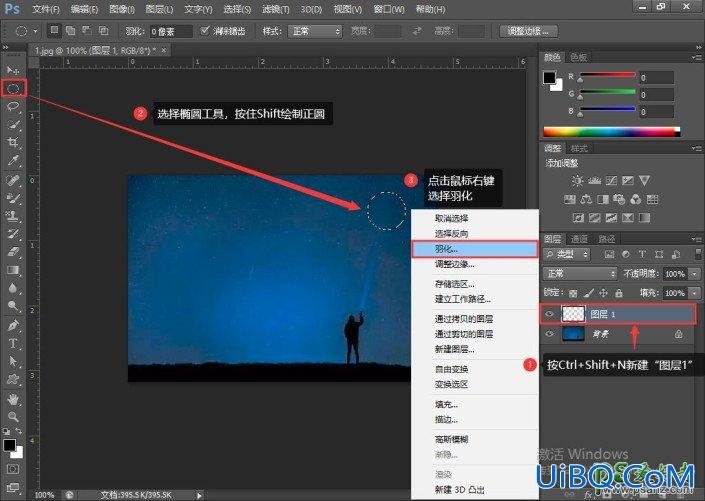Toggle the anti-alias checkbox

point(205,31)
